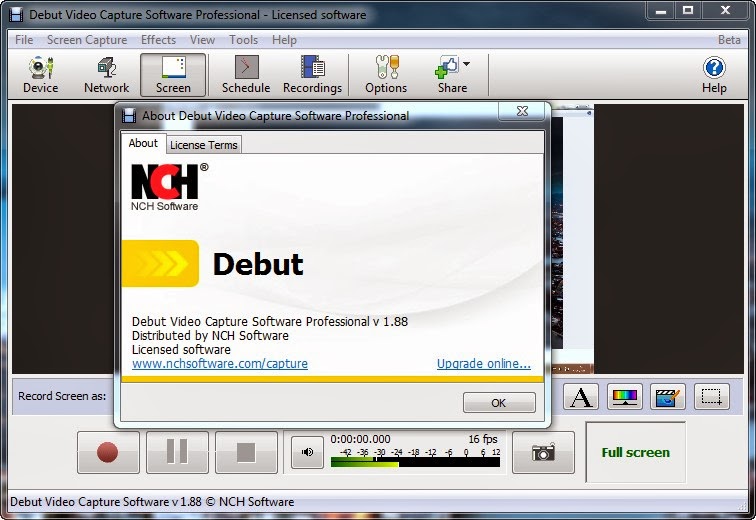
Task: Open color adjustments rainbow monitor icon
Action: (x=624, y=397)
